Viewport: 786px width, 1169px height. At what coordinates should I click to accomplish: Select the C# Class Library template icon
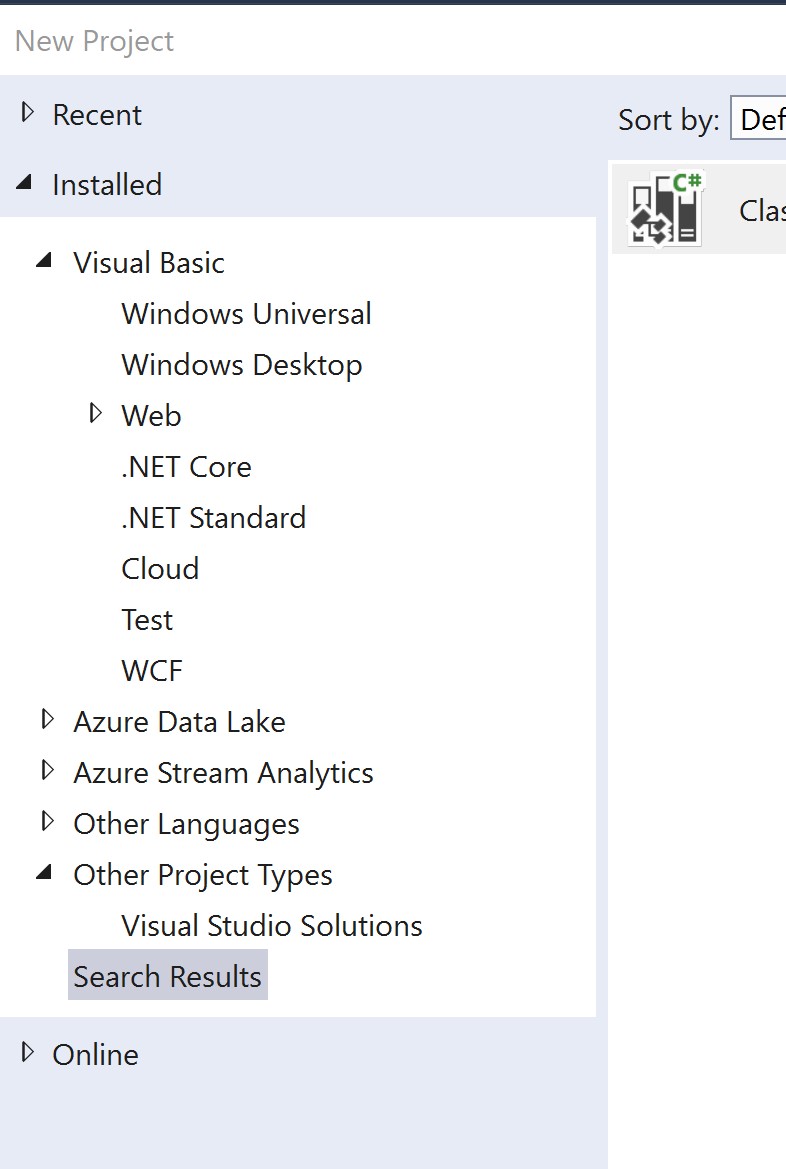point(662,208)
